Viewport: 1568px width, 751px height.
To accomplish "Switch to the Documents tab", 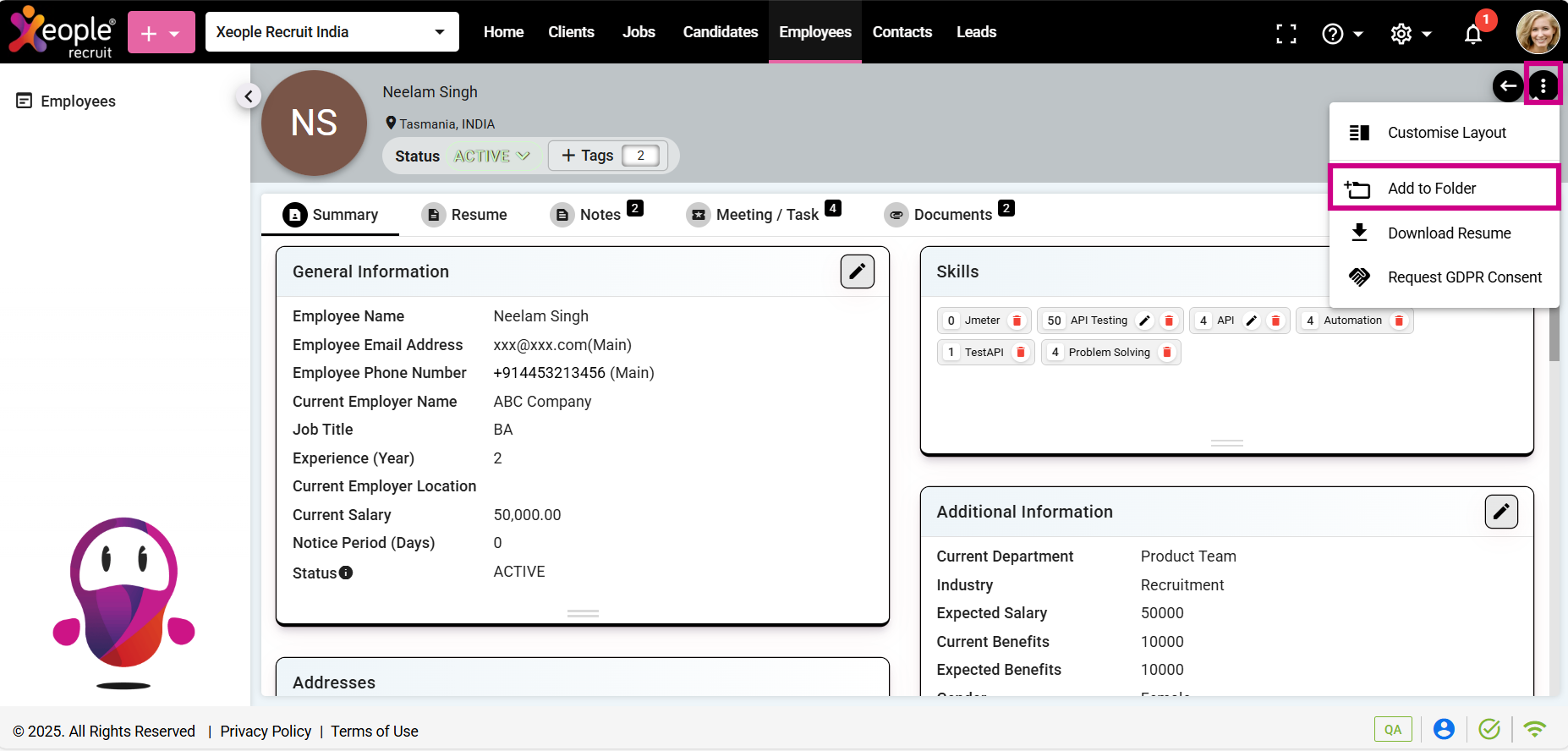I will [951, 215].
